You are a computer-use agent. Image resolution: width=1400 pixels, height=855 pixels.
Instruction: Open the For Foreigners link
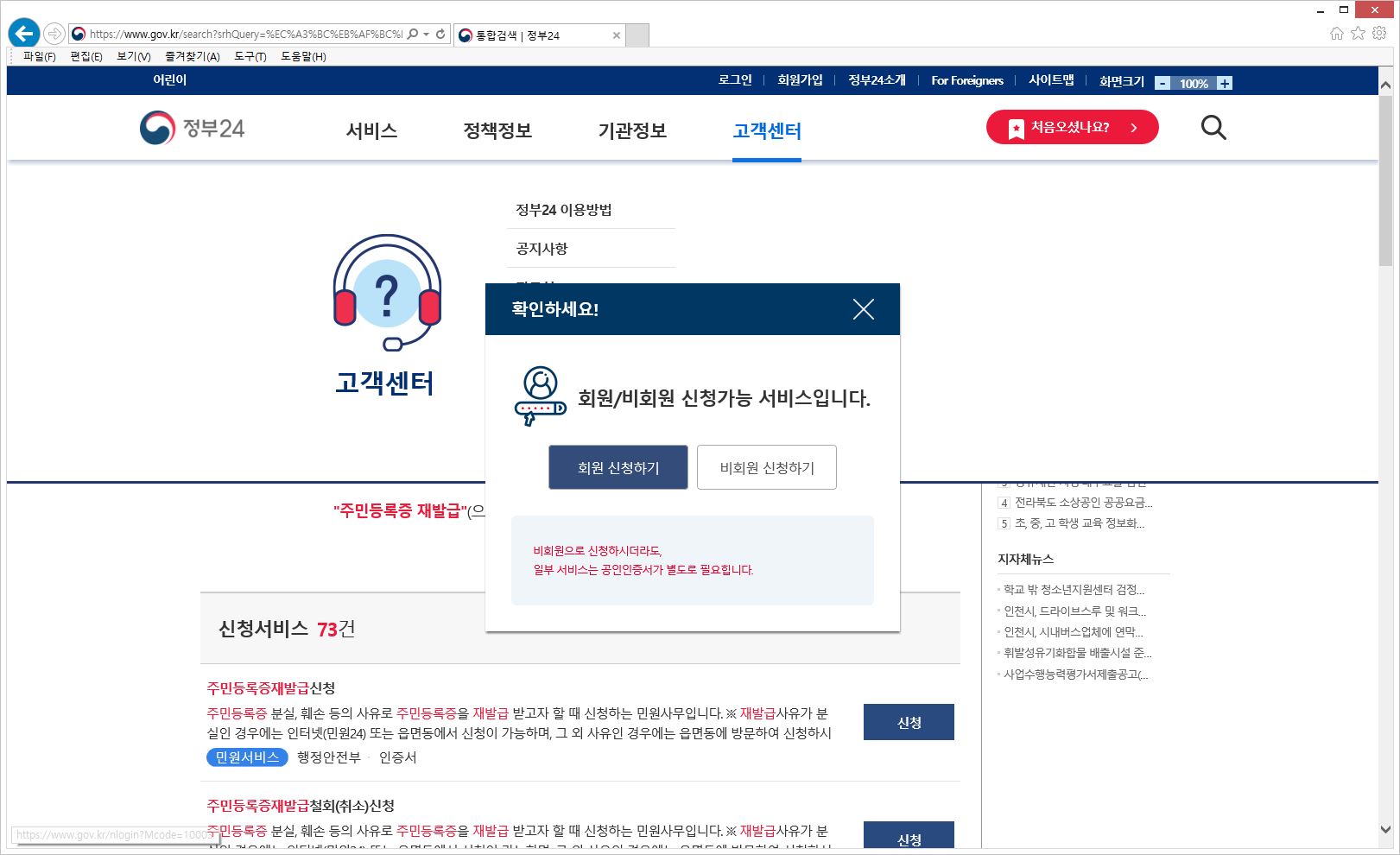point(967,80)
